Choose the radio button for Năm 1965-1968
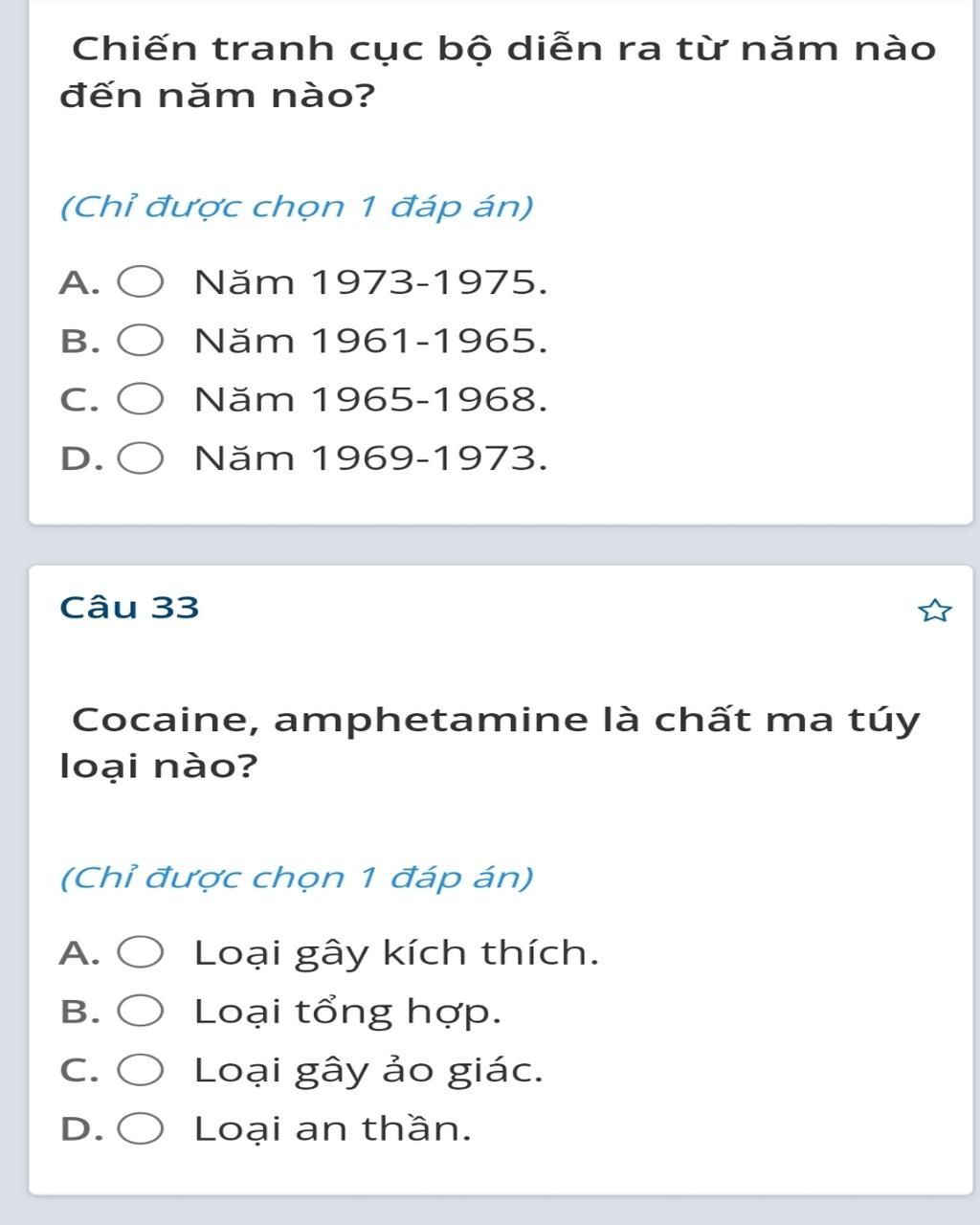Screen dimensions: 980x1225 [x=141, y=400]
